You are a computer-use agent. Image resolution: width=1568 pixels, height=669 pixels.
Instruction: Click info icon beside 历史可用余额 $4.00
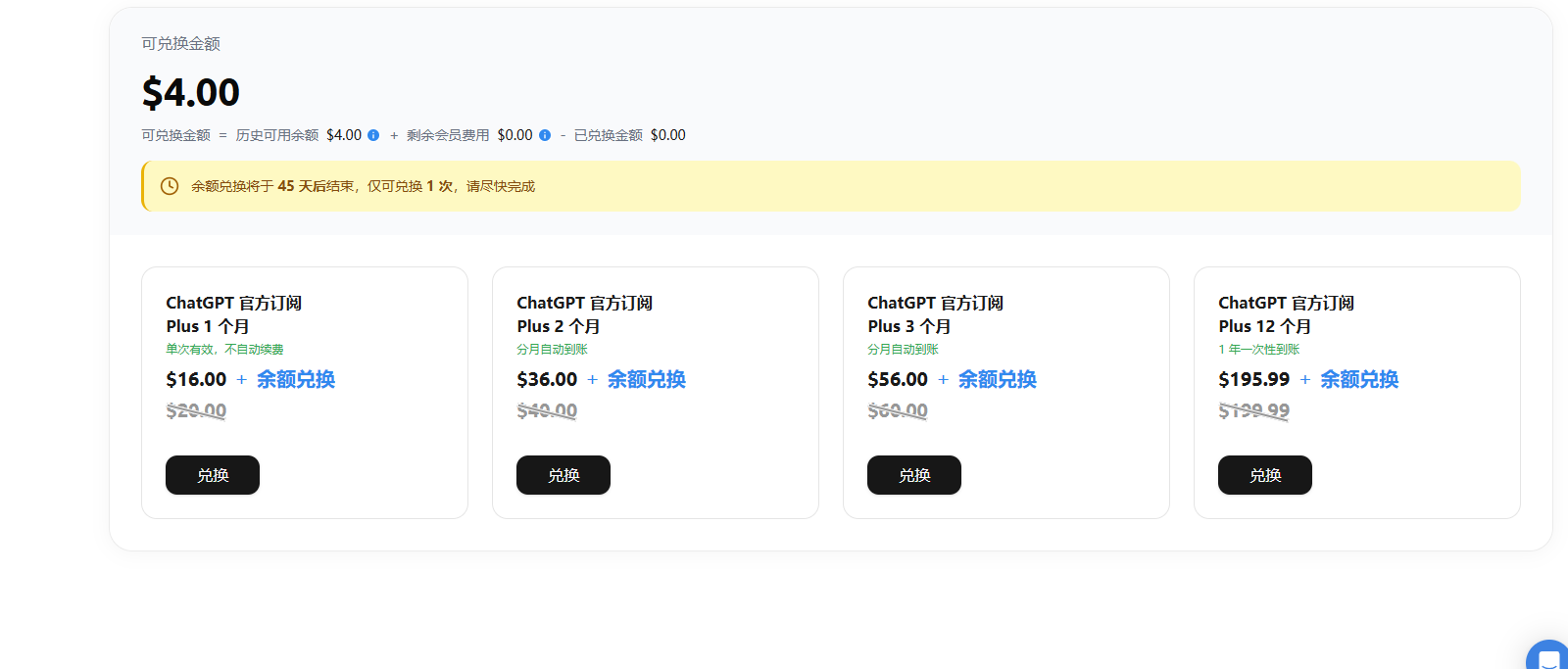point(373,135)
